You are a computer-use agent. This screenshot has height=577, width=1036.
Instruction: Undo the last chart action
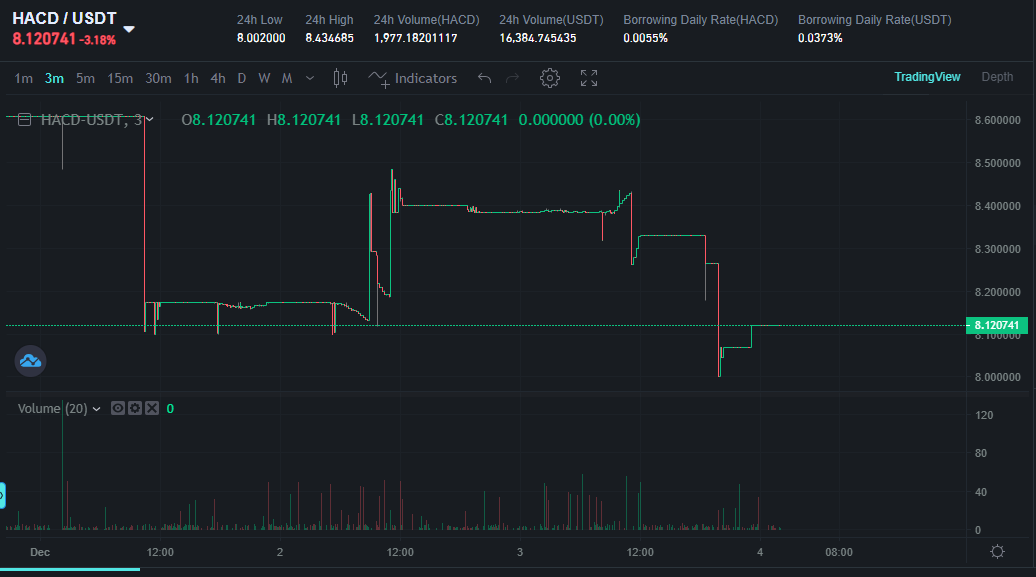click(484, 79)
